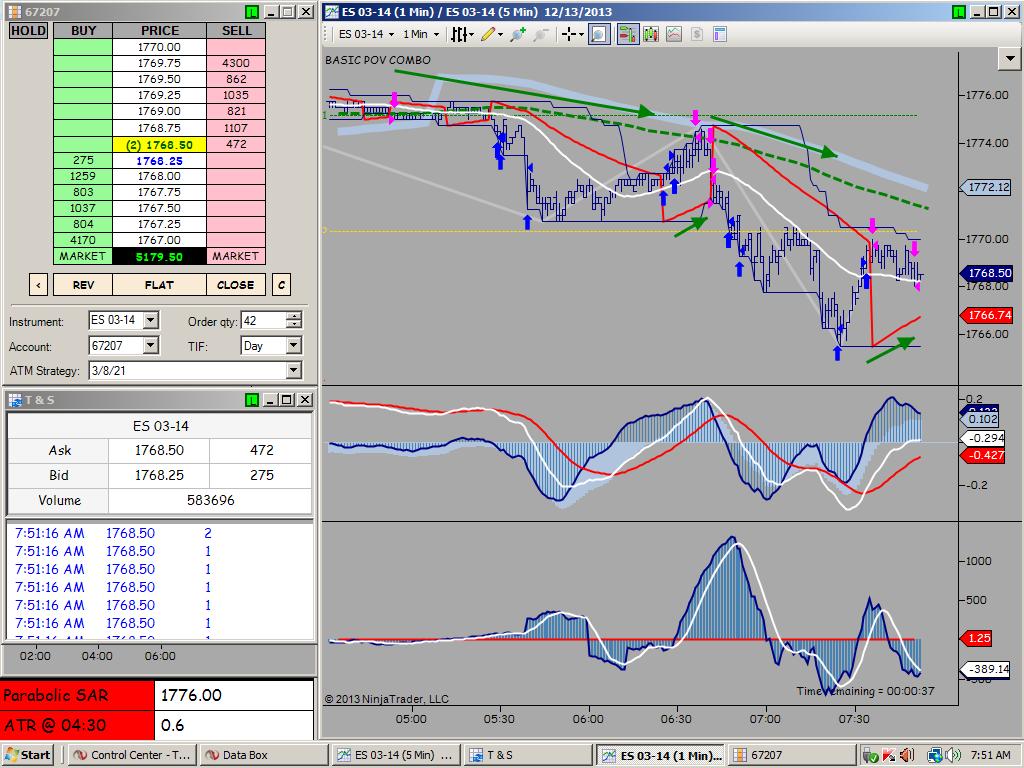Click buy cell at price 1768.00

tap(83, 176)
